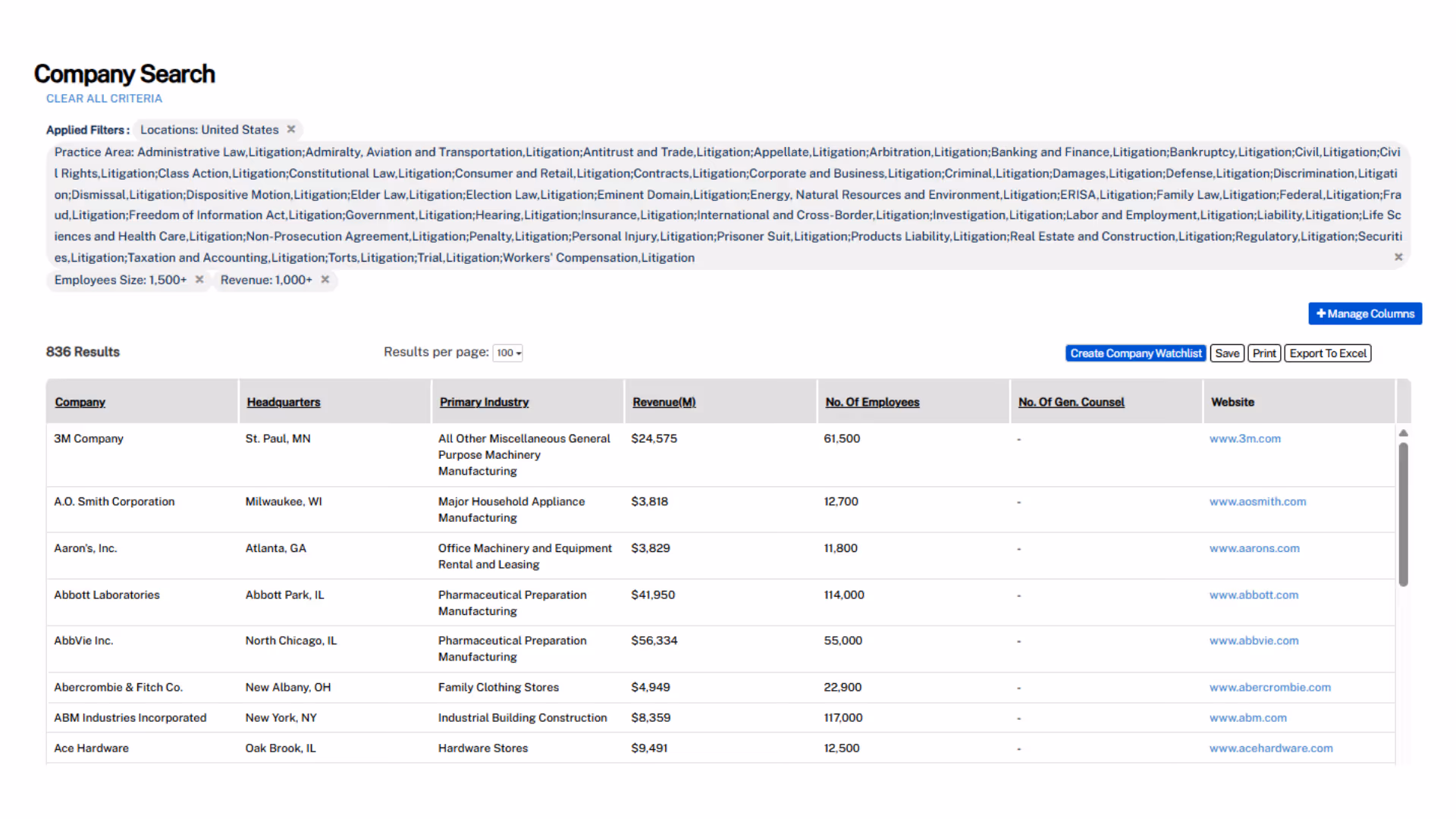This screenshot has width=1456, height=819.
Task: Open the Results per page dropdown
Action: [x=507, y=352]
